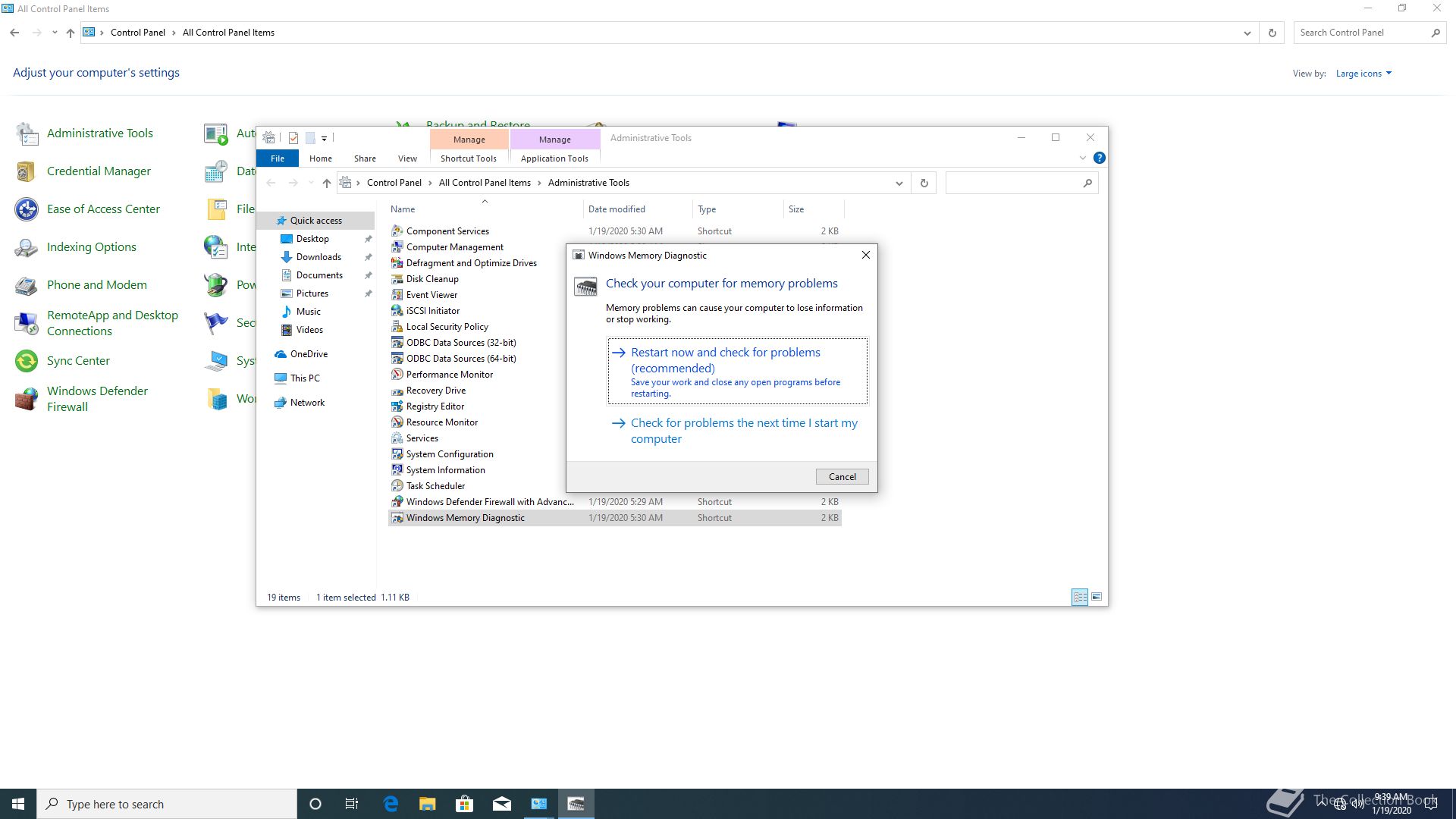1456x819 pixels.
Task: Refresh the Control Panel window
Action: [x=1272, y=33]
